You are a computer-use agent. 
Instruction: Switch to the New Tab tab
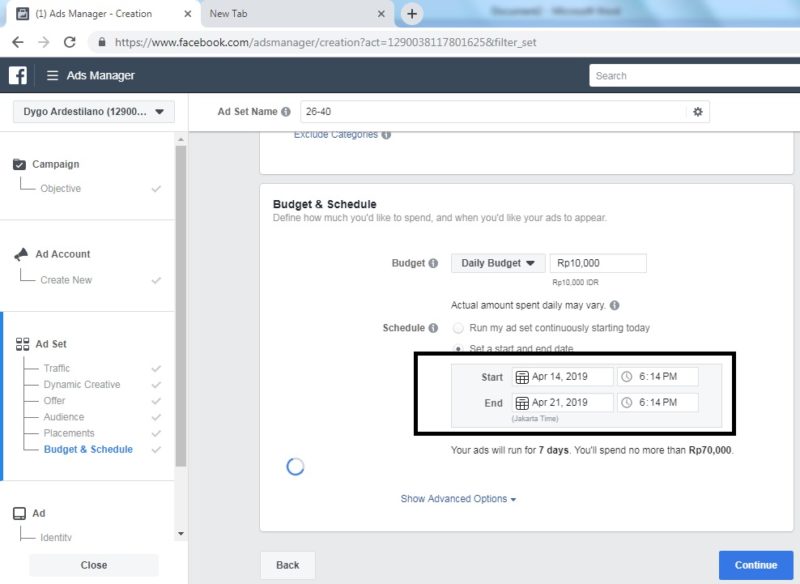pos(296,14)
